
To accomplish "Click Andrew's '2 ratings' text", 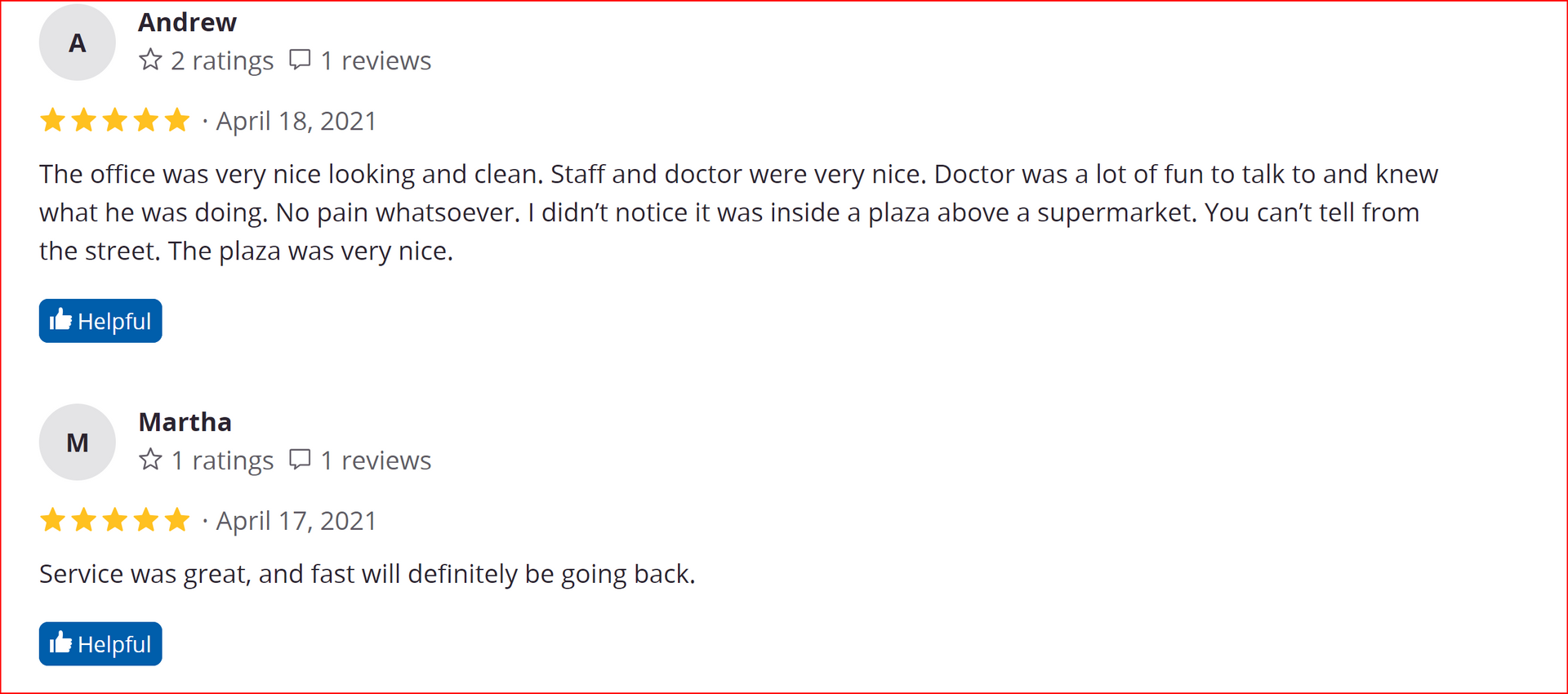I will (222, 60).
